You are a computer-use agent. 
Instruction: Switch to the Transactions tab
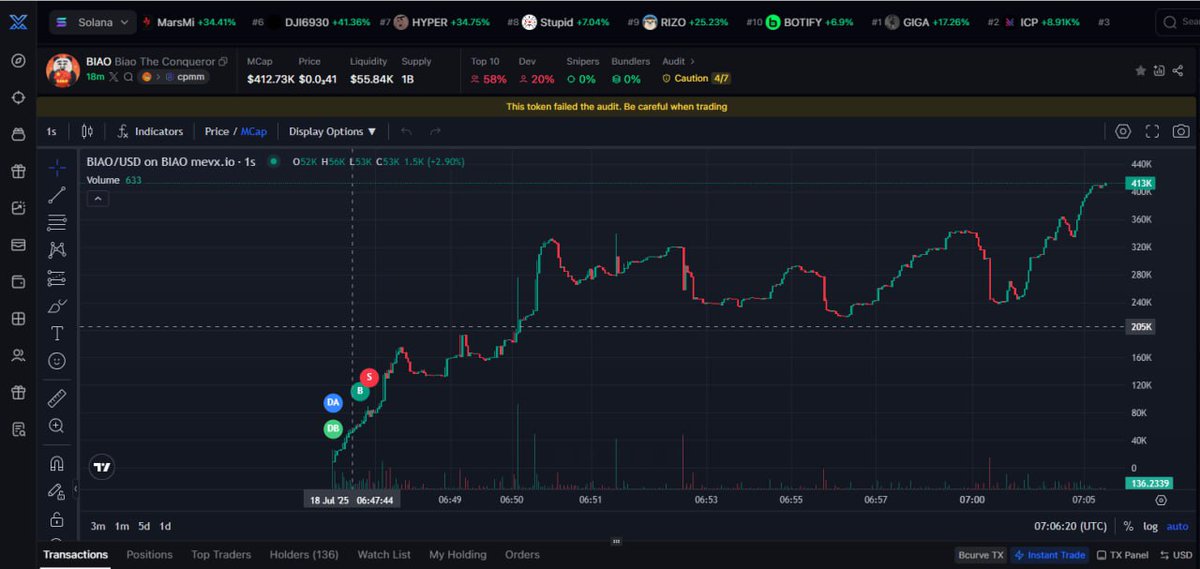pyautogui.click(x=75, y=554)
